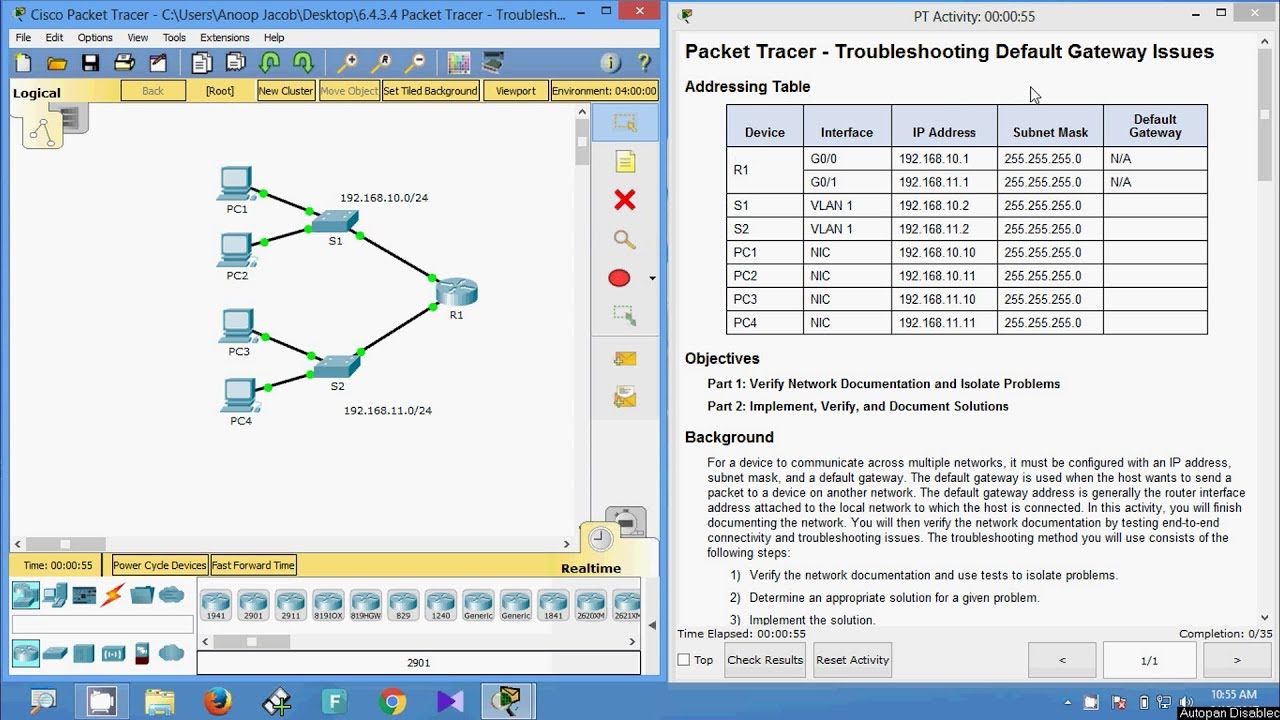Image resolution: width=1280 pixels, height=720 pixels.
Task: Print with the printer toolbar icon
Action: pyautogui.click(x=124, y=63)
